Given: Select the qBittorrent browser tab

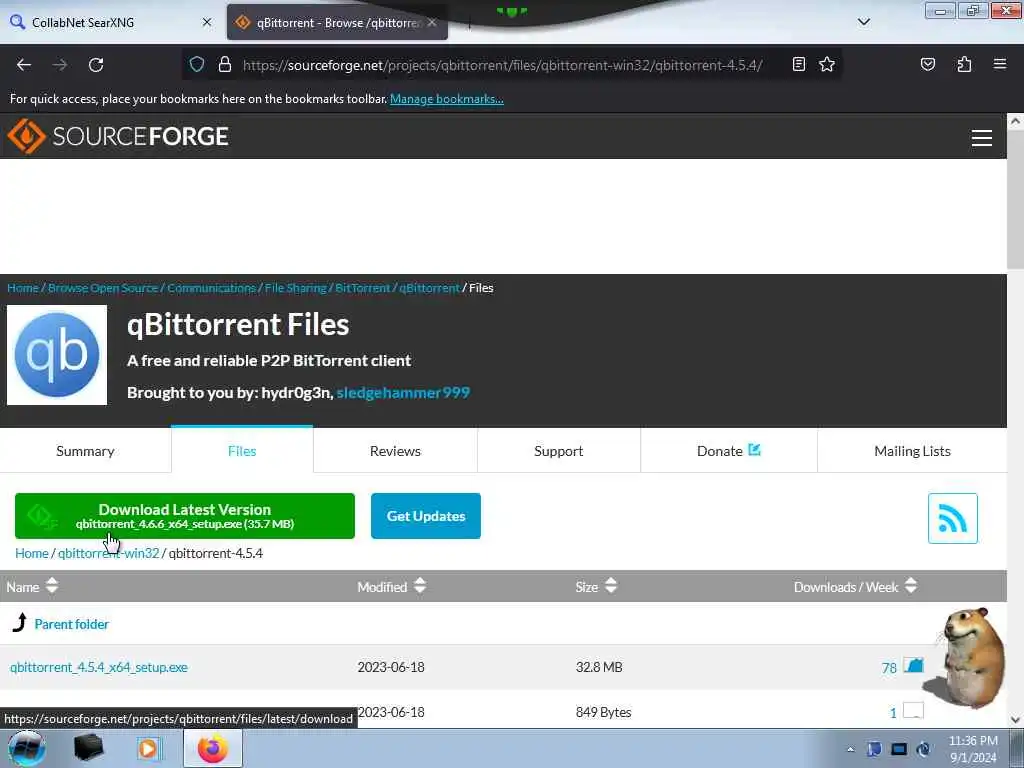Looking at the screenshot, I should (337, 22).
